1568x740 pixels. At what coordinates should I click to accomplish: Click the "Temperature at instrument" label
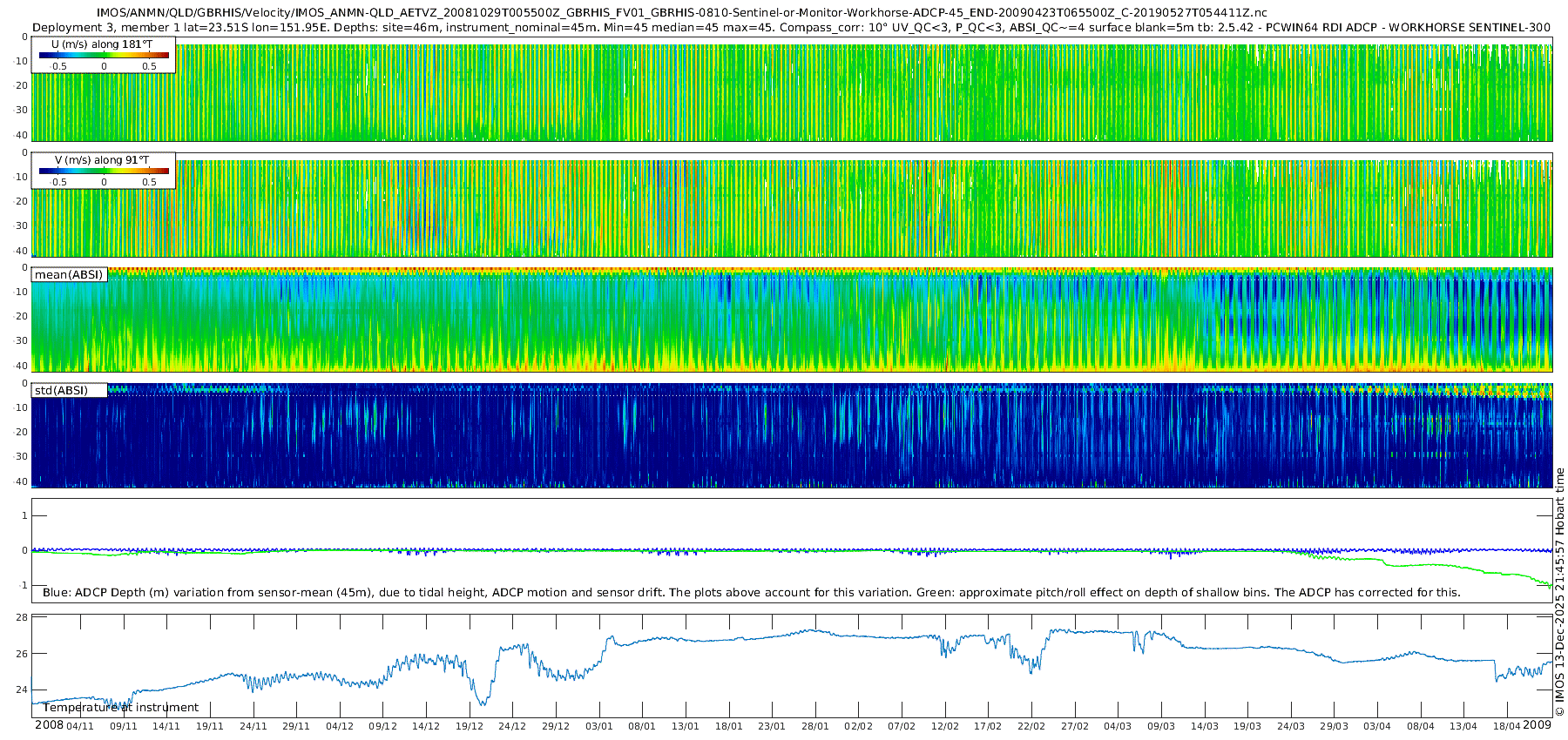(x=120, y=707)
